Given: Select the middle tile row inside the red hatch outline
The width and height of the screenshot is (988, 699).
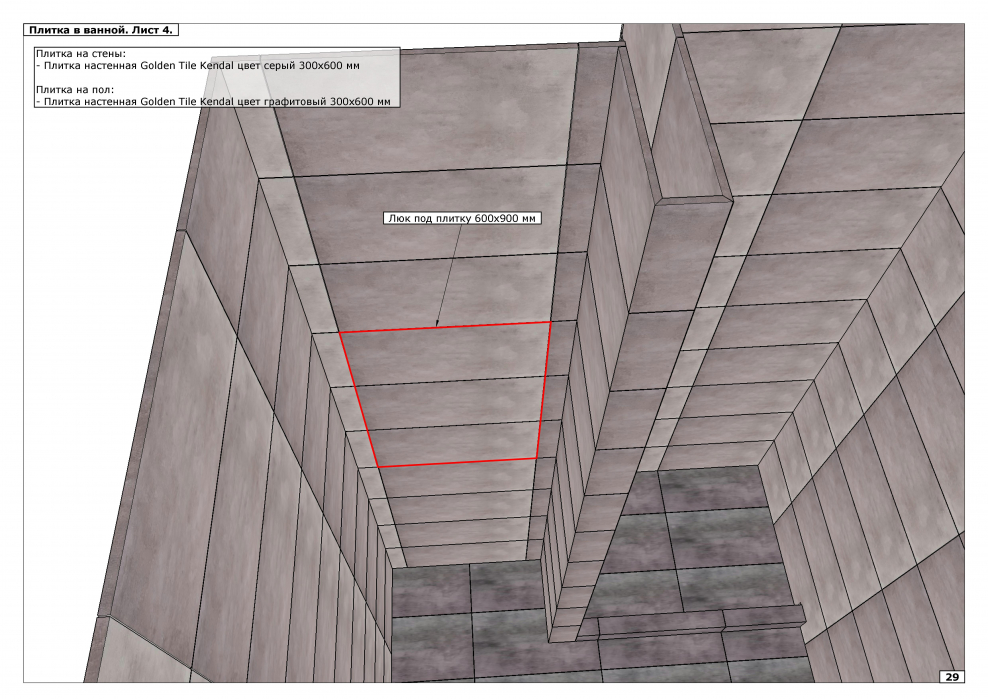Looking at the screenshot, I should pyautogui.click(x=450, y=405).
